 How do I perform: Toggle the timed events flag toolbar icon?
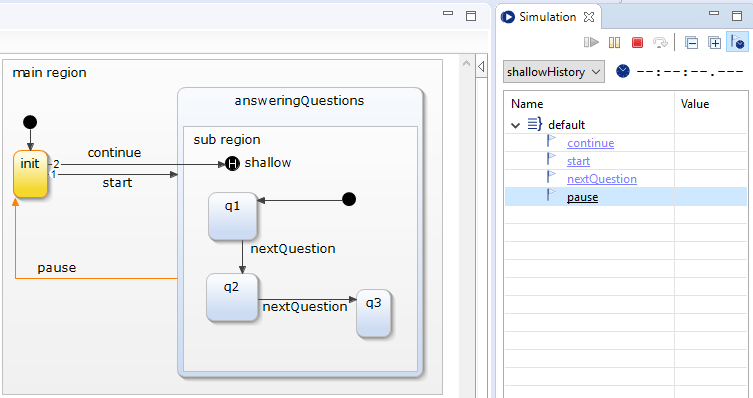pos(738,42)
